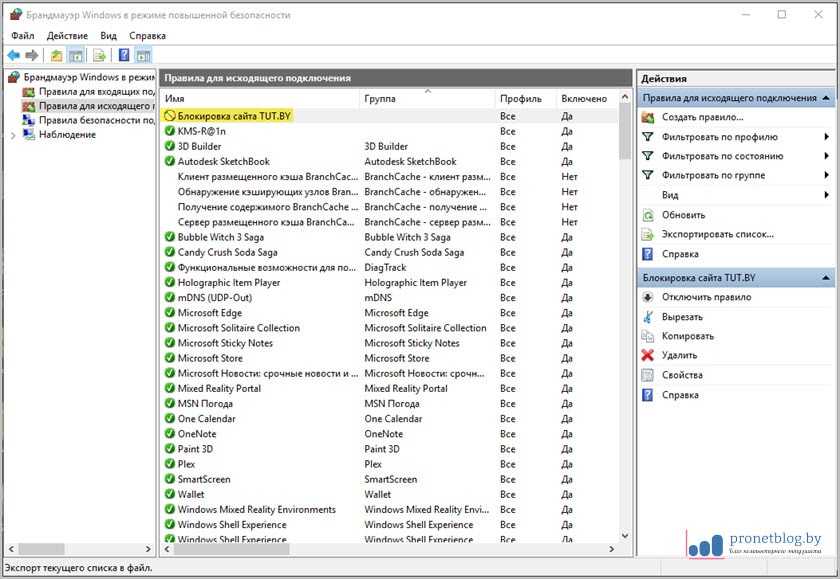Click the Back arrow in the toolbar
Screen dimensions: 840x579
pyautogui.click(x=14, y=55)
